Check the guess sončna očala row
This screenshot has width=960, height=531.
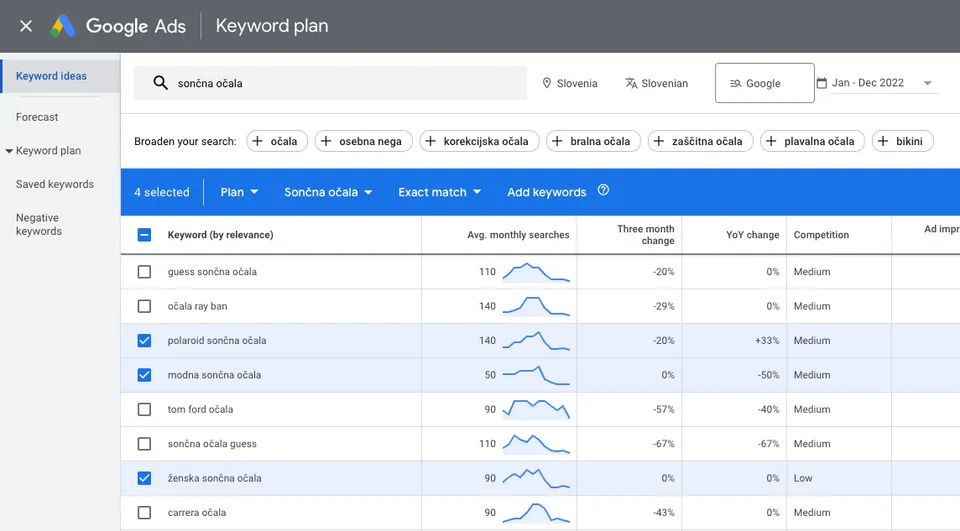144,271
